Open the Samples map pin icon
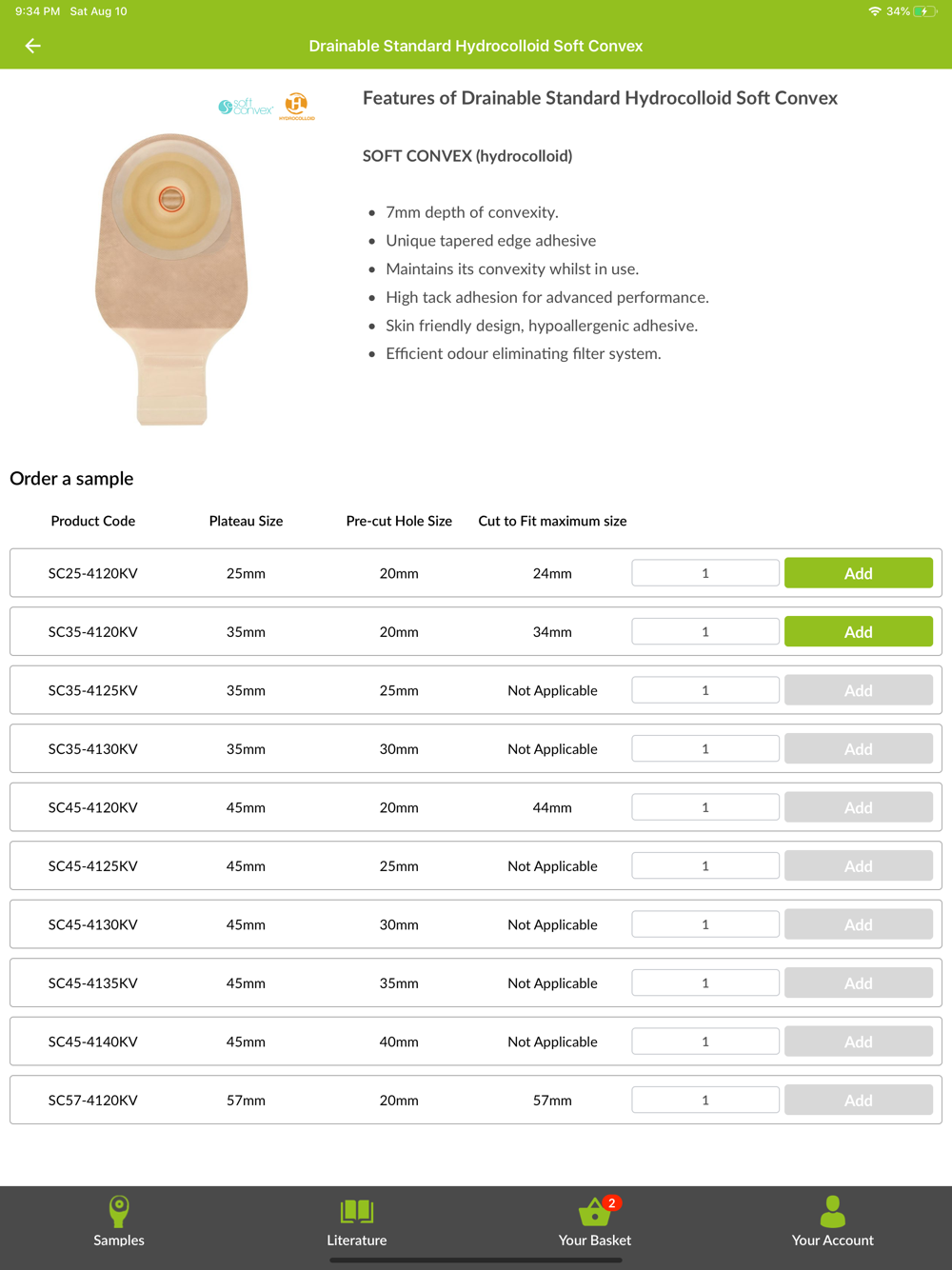Image resolution: width=952 pixels, height=1270 pixels. [119, 1211]
